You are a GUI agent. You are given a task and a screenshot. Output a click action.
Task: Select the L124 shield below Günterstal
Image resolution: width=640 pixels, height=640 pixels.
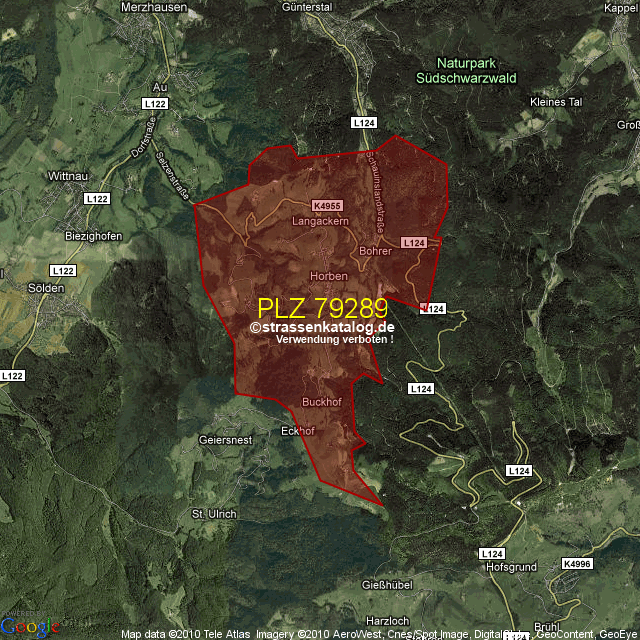364,122
